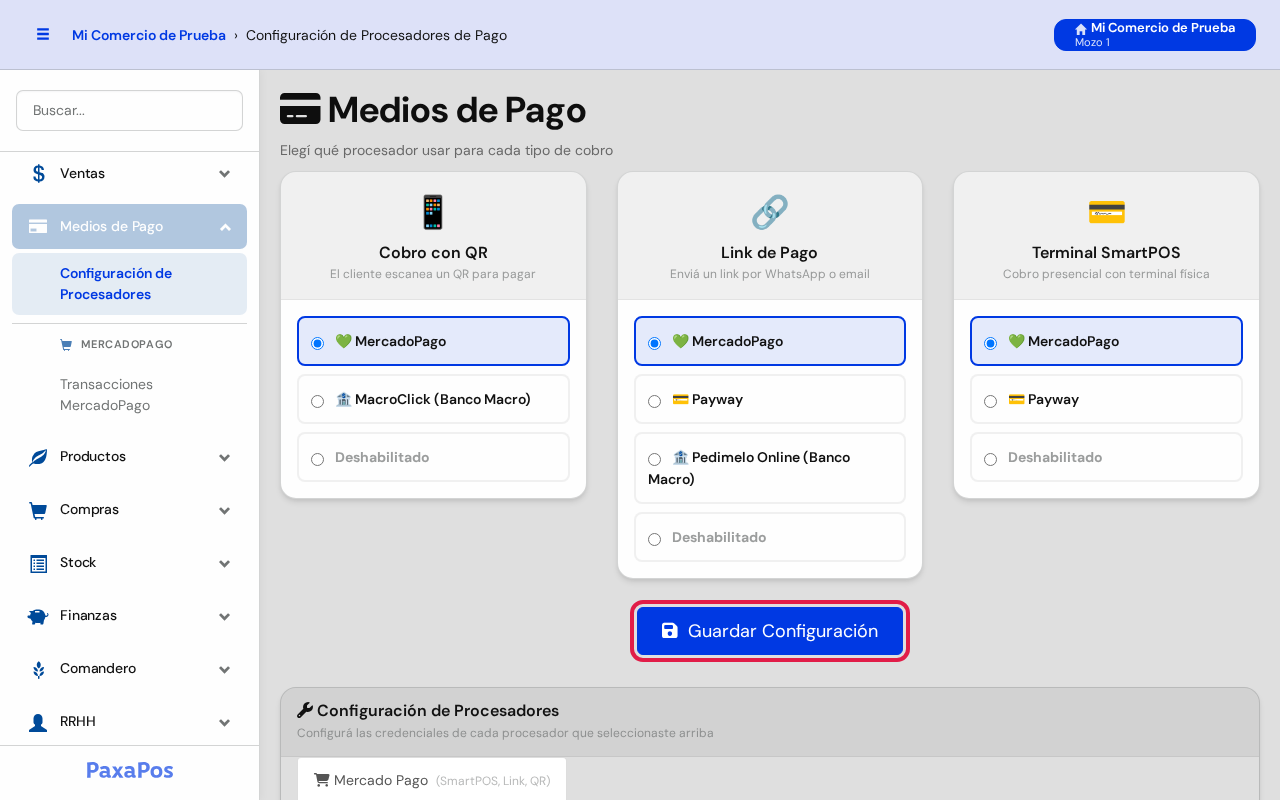Click the leaf icon next to Productos
Image resolution: width=1280 pixels, height=800 pixels.
coord(38,457)
